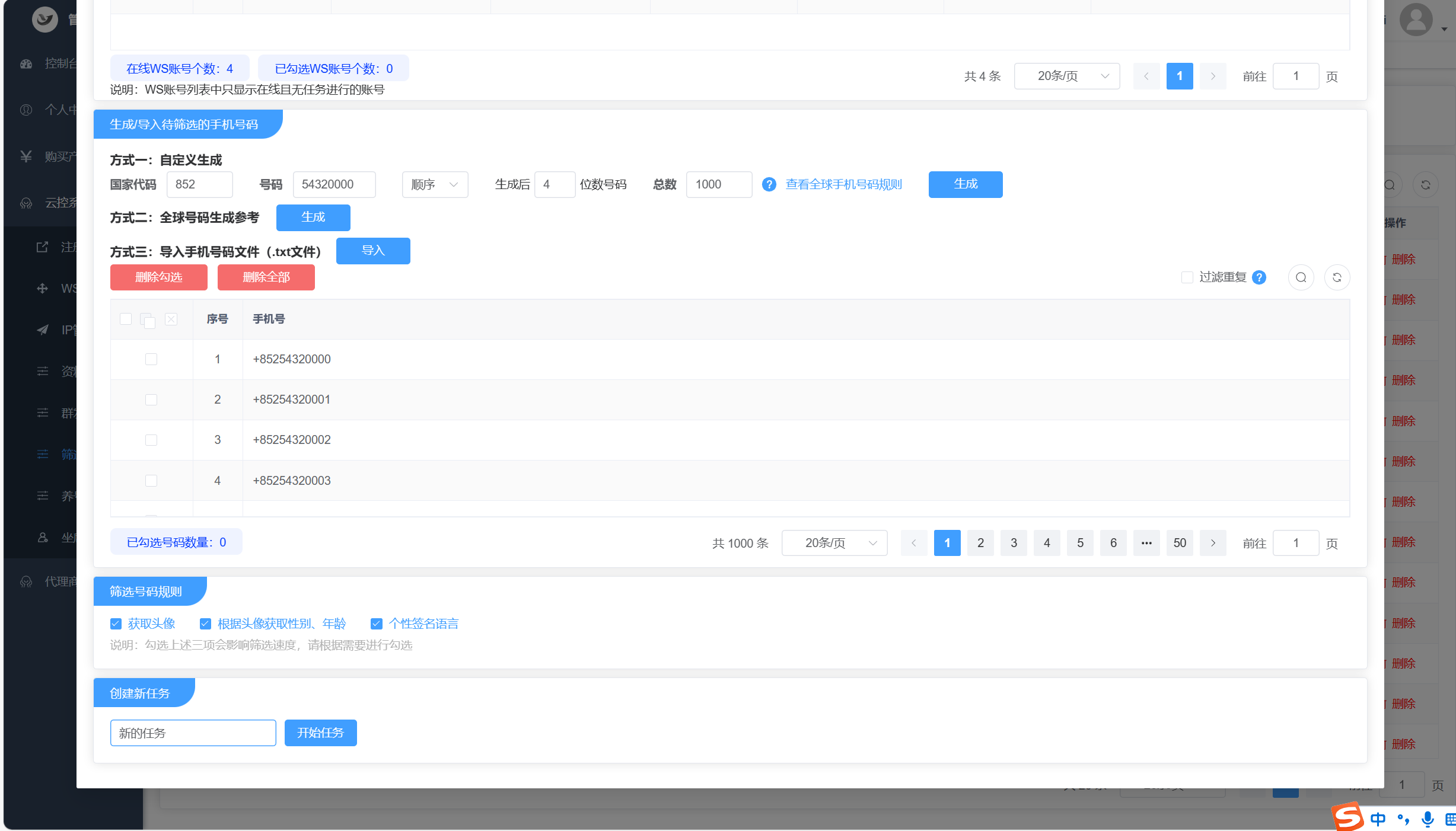Click the person icon at the bottom of the sidebar submenu
This screenshot has width=1456, height=831.
pyautogui.click(x=43, y=537)
